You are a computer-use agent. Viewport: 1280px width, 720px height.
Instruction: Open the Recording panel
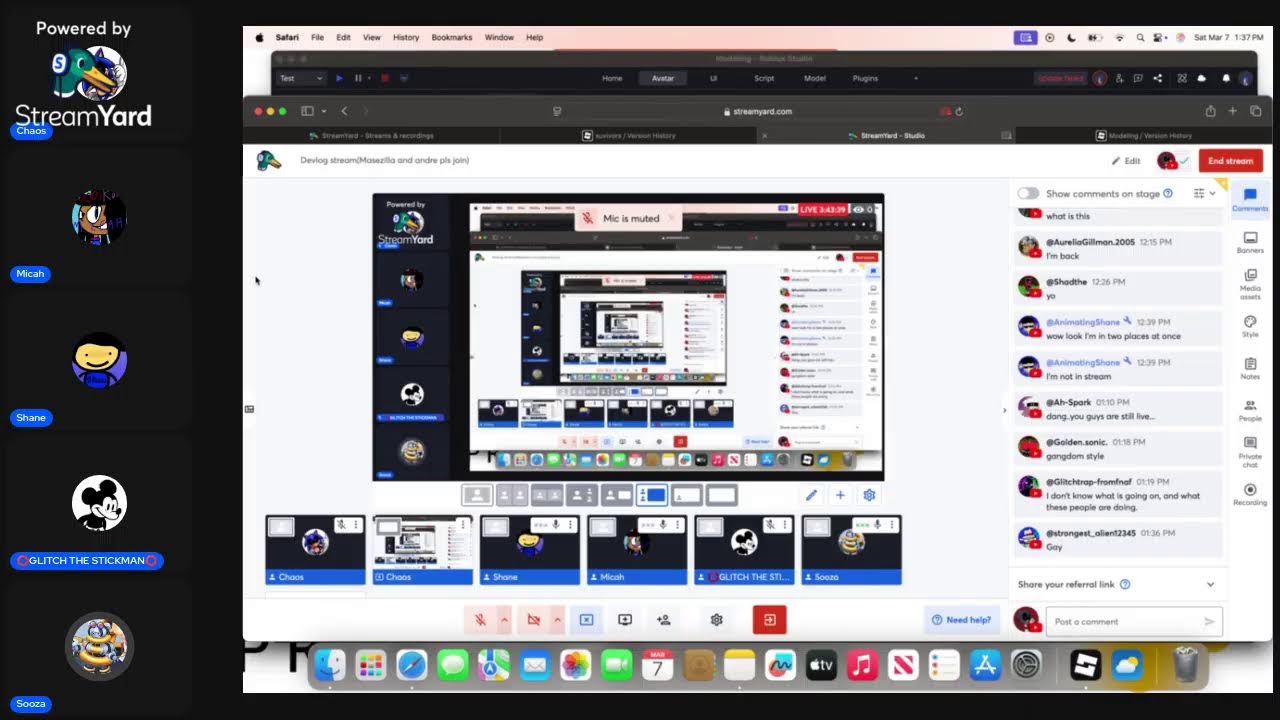(1249, 494)
